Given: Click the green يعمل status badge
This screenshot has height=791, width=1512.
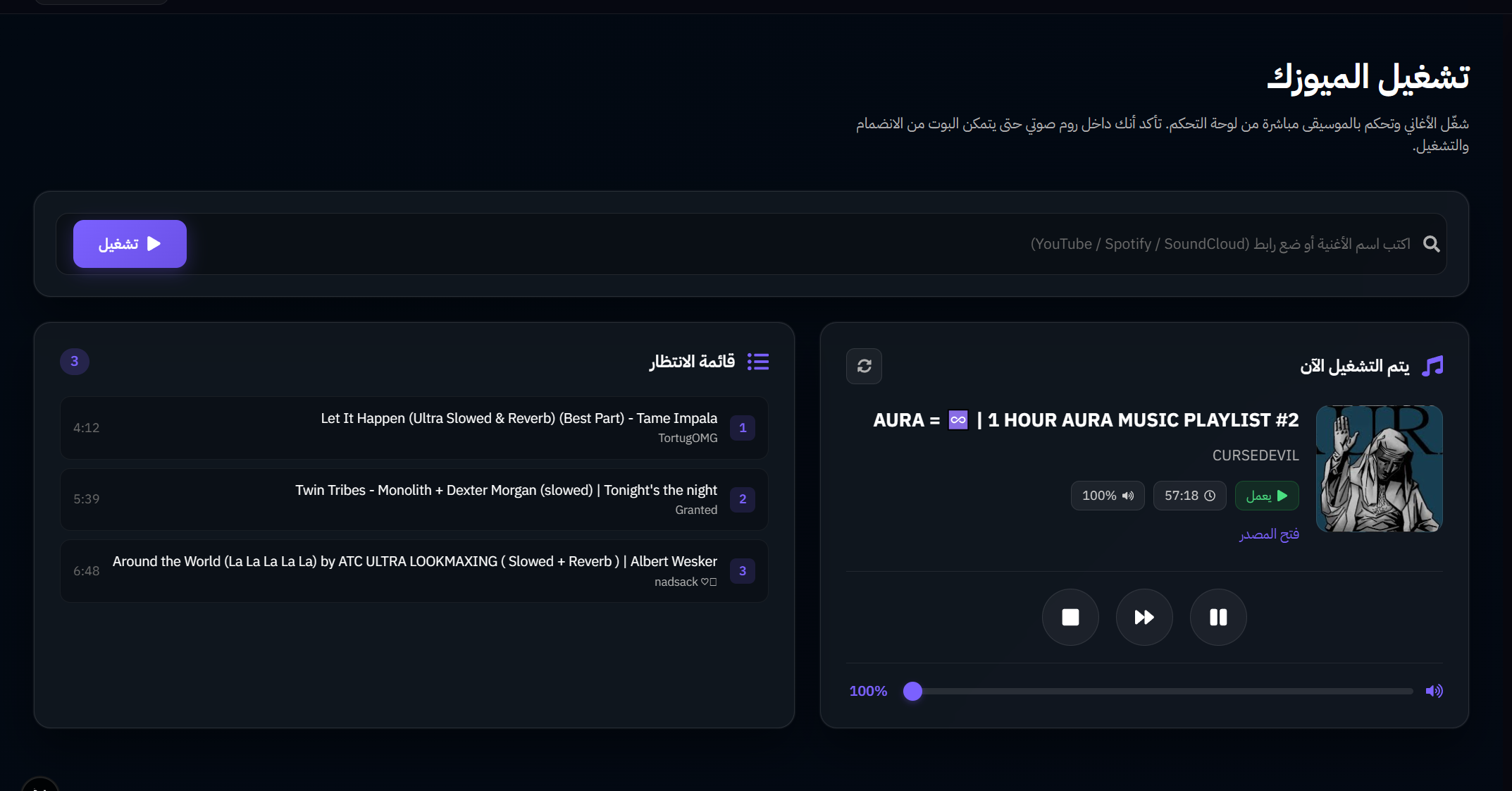Looking at the screenshot, I should (1267, 496).
